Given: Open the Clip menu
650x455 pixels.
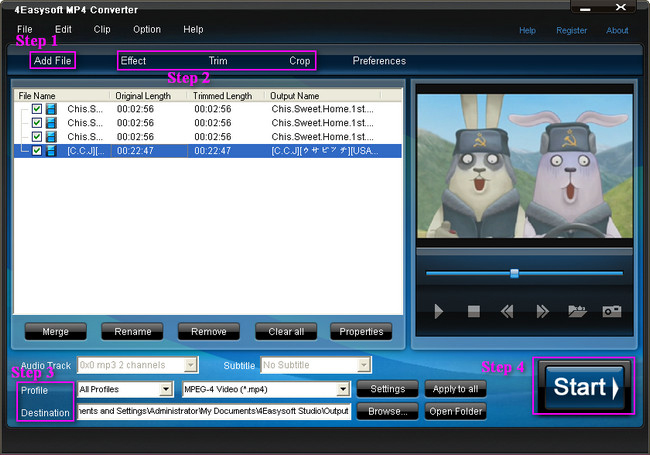Looking at the screenshot, I should point(102,29).
